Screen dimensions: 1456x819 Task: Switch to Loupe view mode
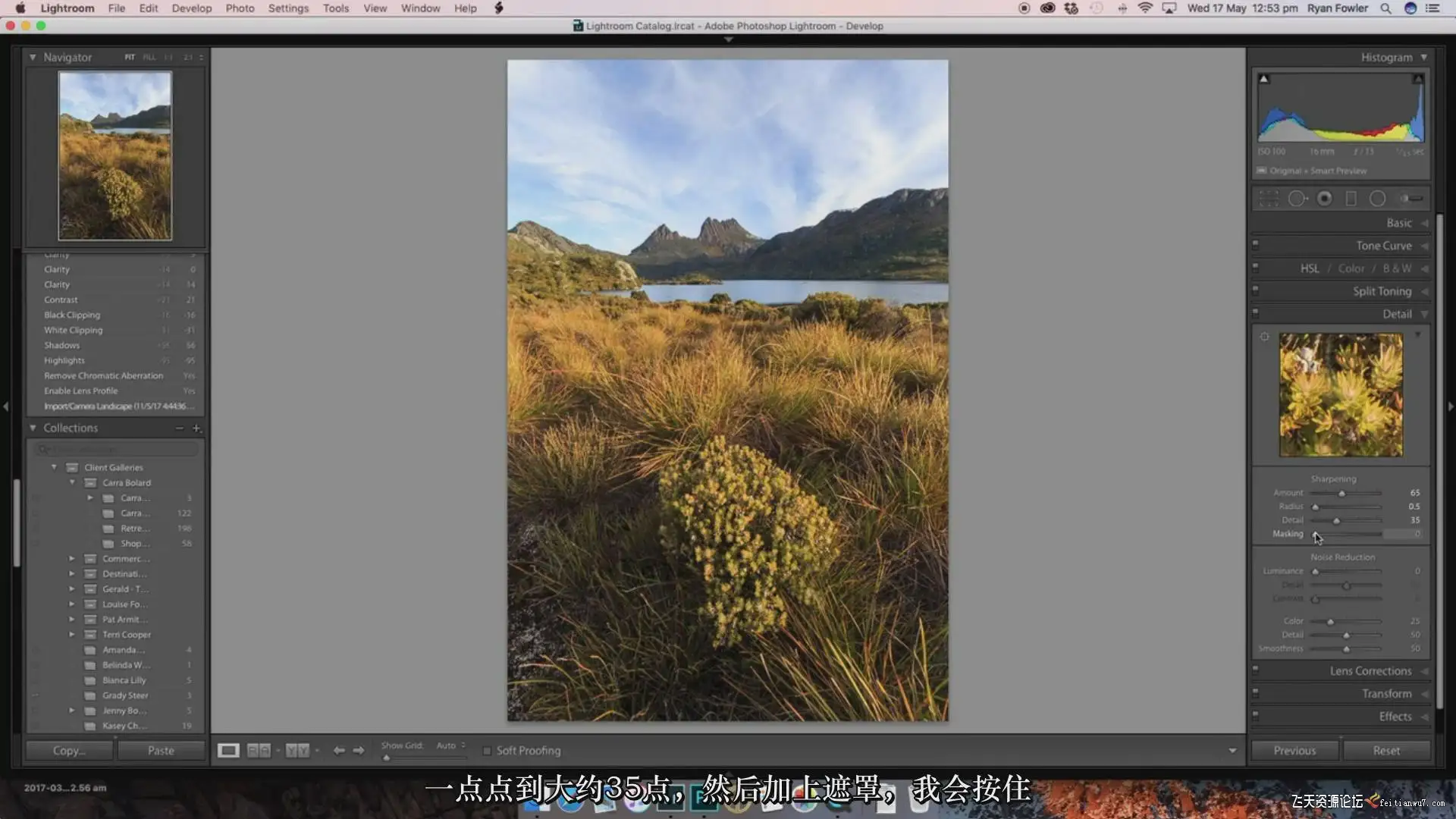coord(228,751)
